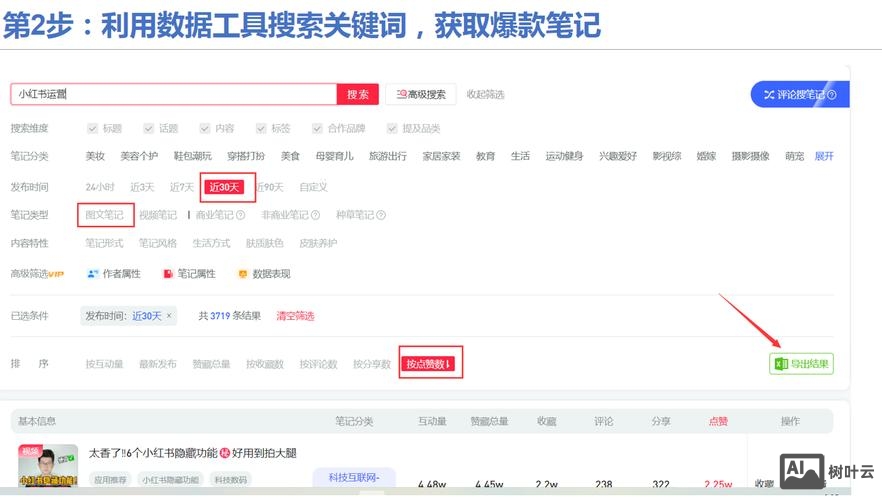This screenshot has width=882, height=500.
Task: Click shuffle icon in 评论搜笔记 button
Action: [x=769, y=95]
